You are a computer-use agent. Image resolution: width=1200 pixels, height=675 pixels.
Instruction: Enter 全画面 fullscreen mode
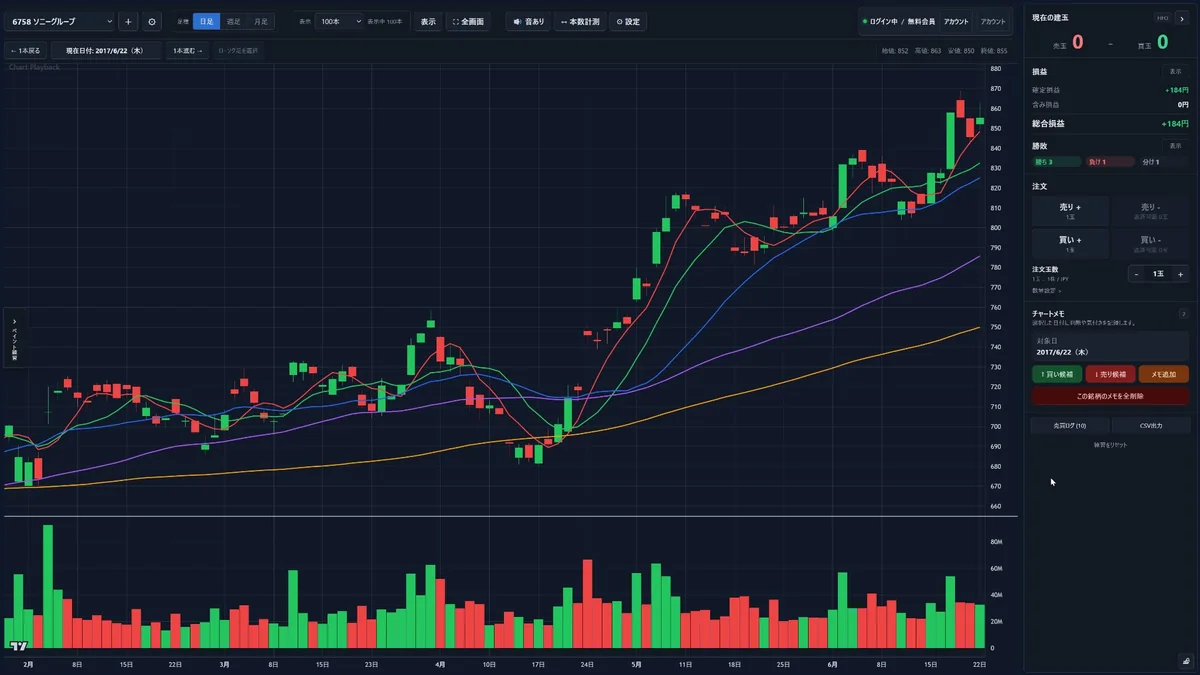468,21
